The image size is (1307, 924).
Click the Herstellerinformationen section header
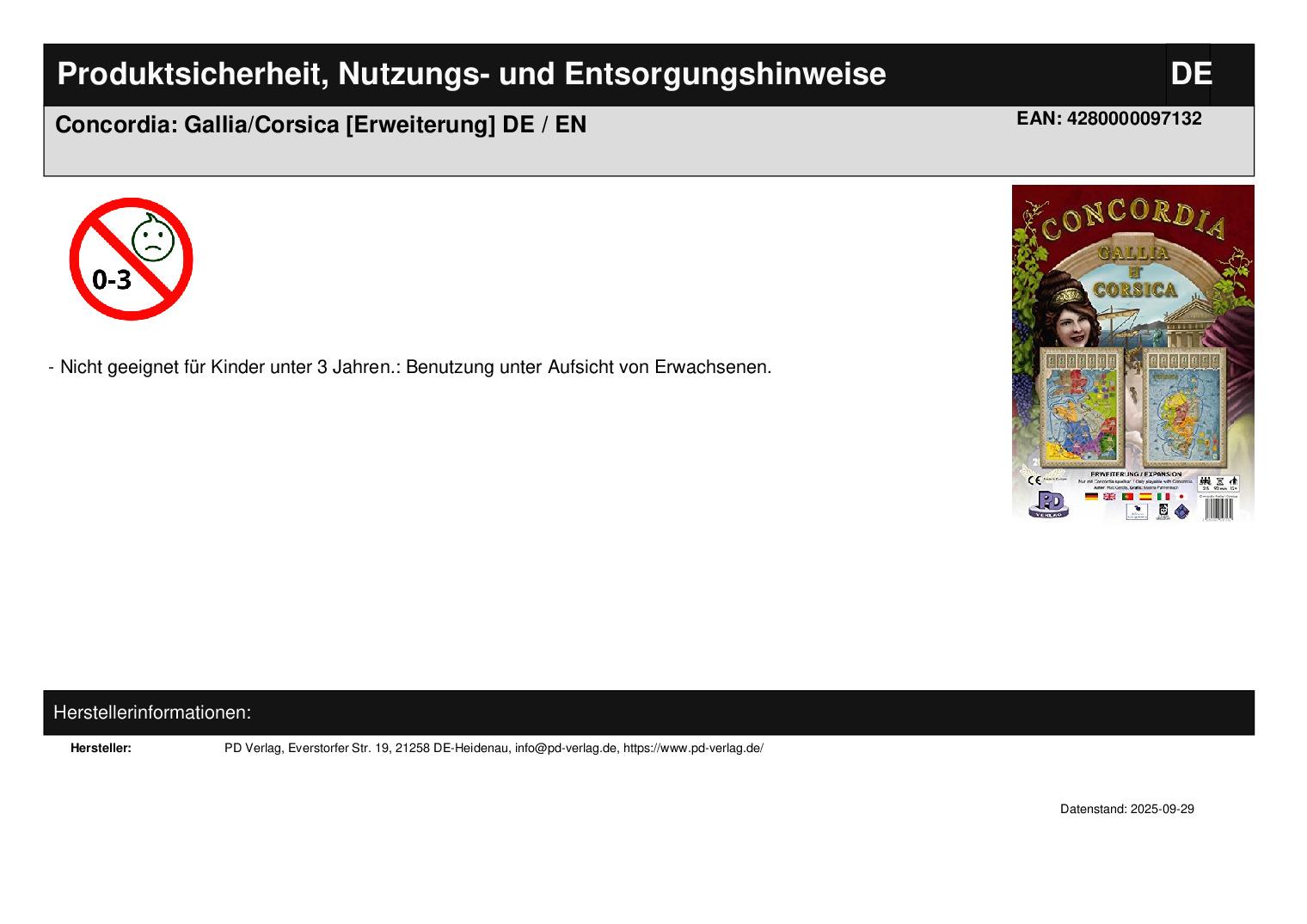click(x=152, y=713)
